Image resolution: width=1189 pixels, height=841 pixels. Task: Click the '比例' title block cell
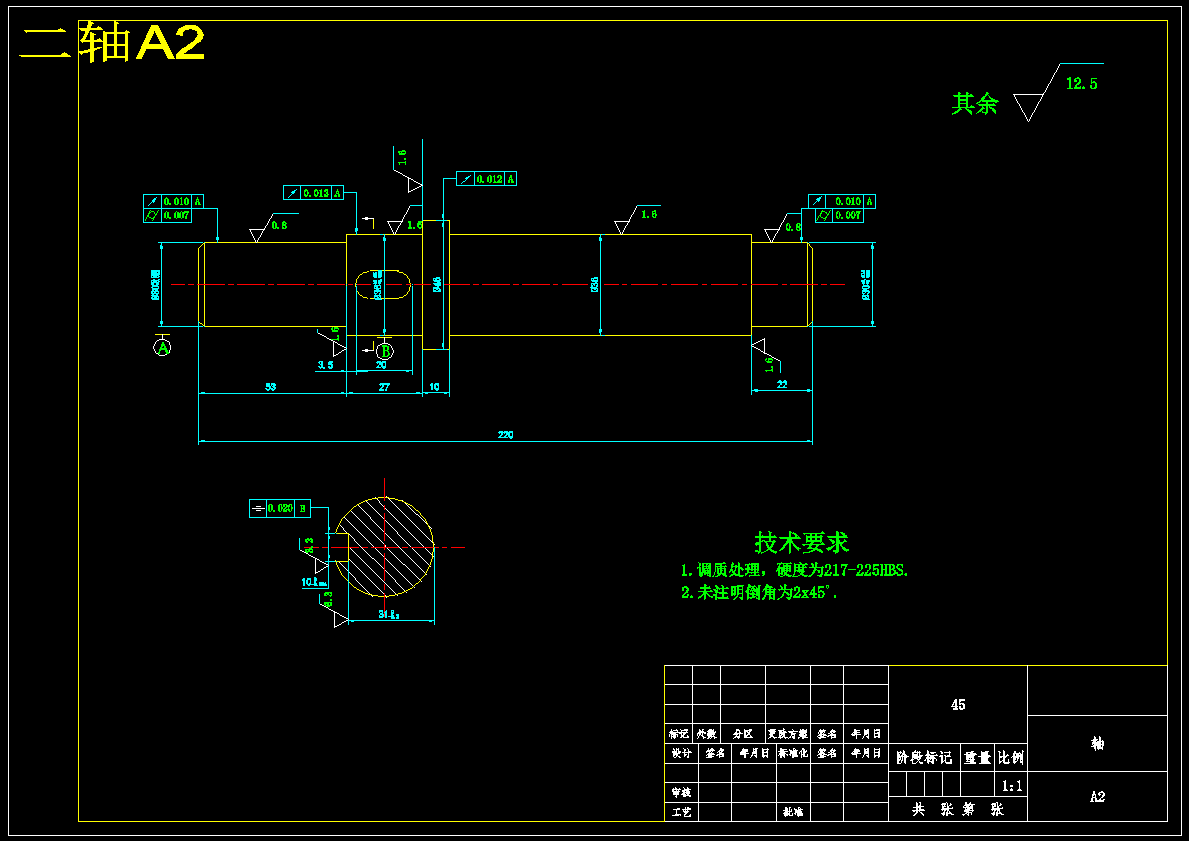pyautogui.click(x=1011, y=758)
